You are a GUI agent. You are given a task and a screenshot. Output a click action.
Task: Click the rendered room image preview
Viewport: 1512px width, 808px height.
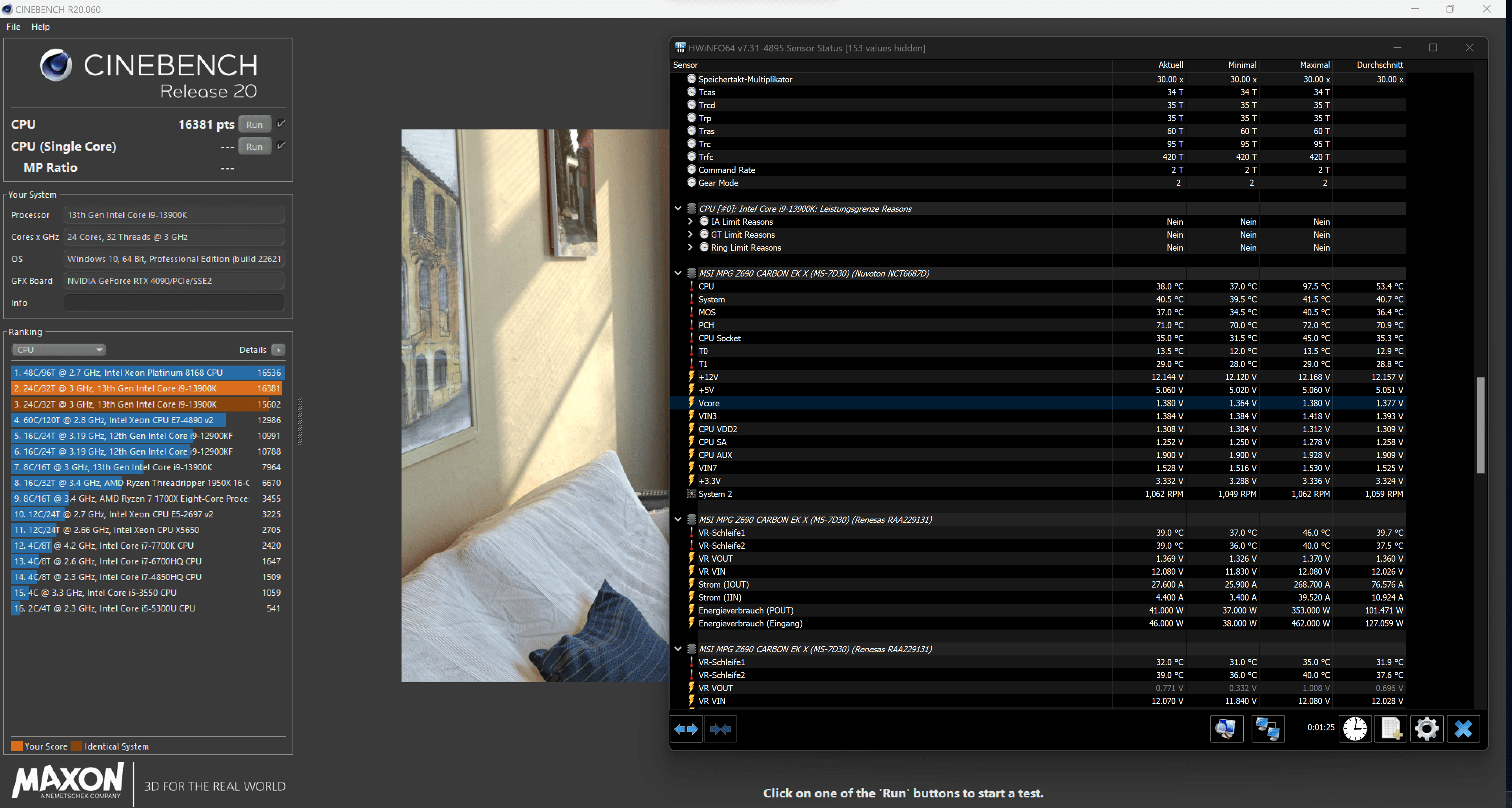(535, 405)
